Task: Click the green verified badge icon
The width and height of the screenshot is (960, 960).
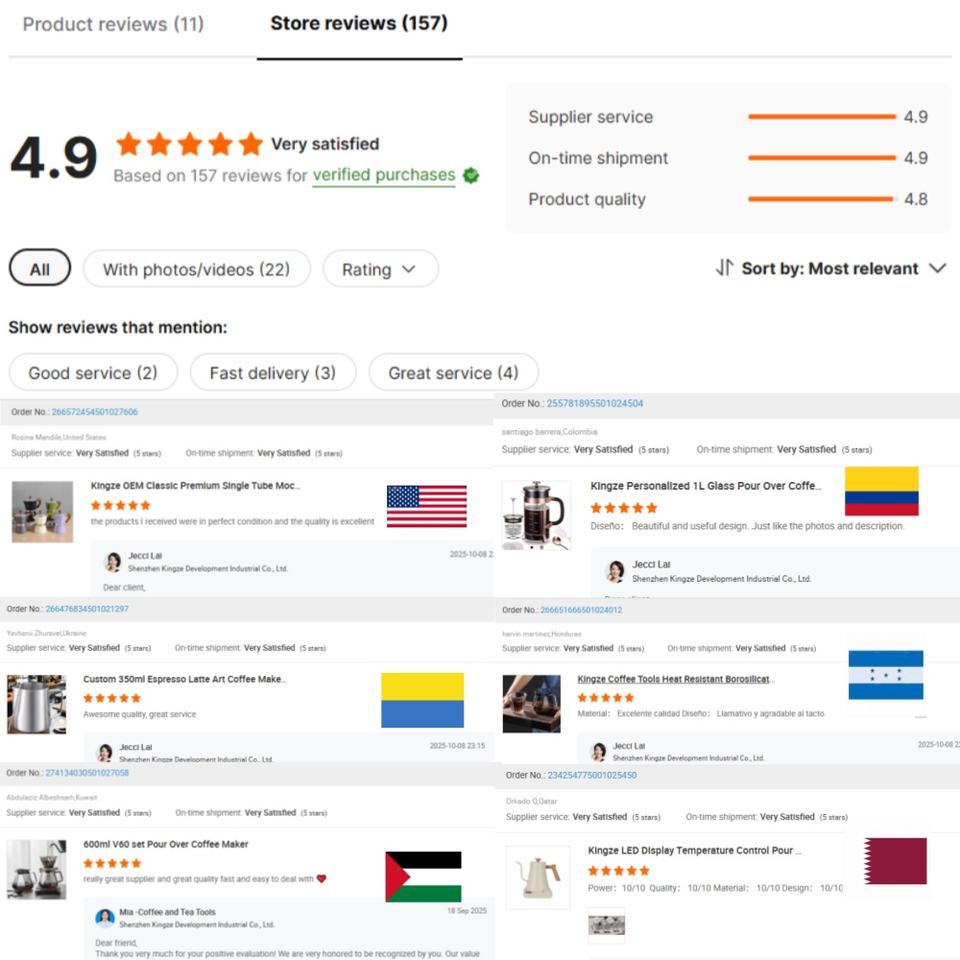Action: click(x=471, y=176)
